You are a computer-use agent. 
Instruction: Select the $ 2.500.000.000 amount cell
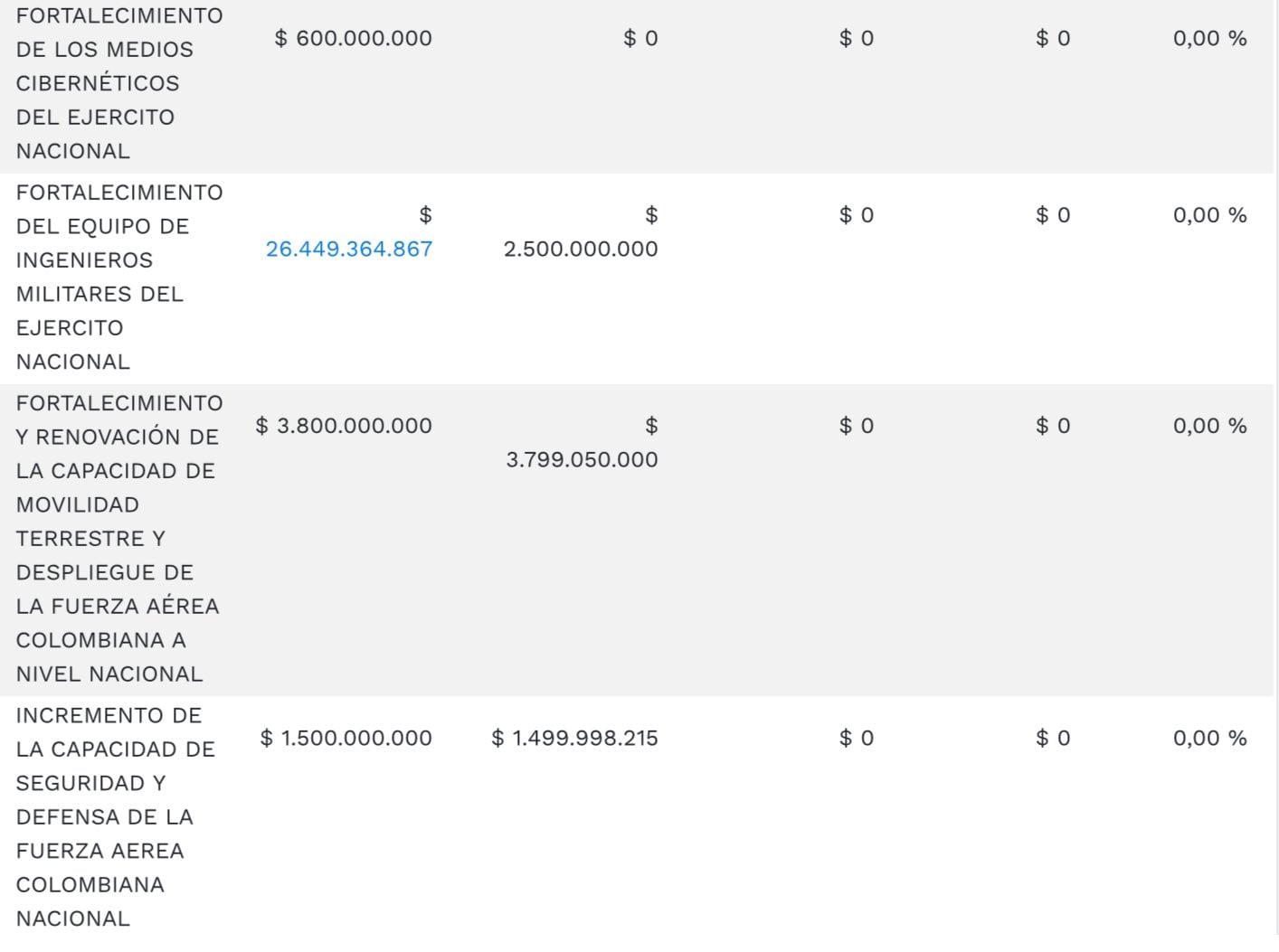coord(581,249)
